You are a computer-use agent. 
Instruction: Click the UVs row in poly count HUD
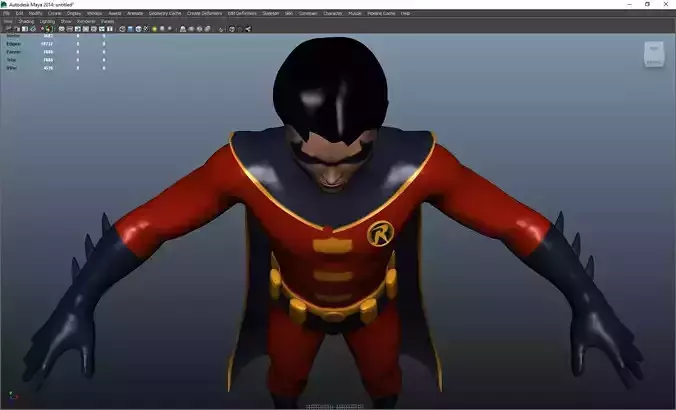click(x=56, y=68)
